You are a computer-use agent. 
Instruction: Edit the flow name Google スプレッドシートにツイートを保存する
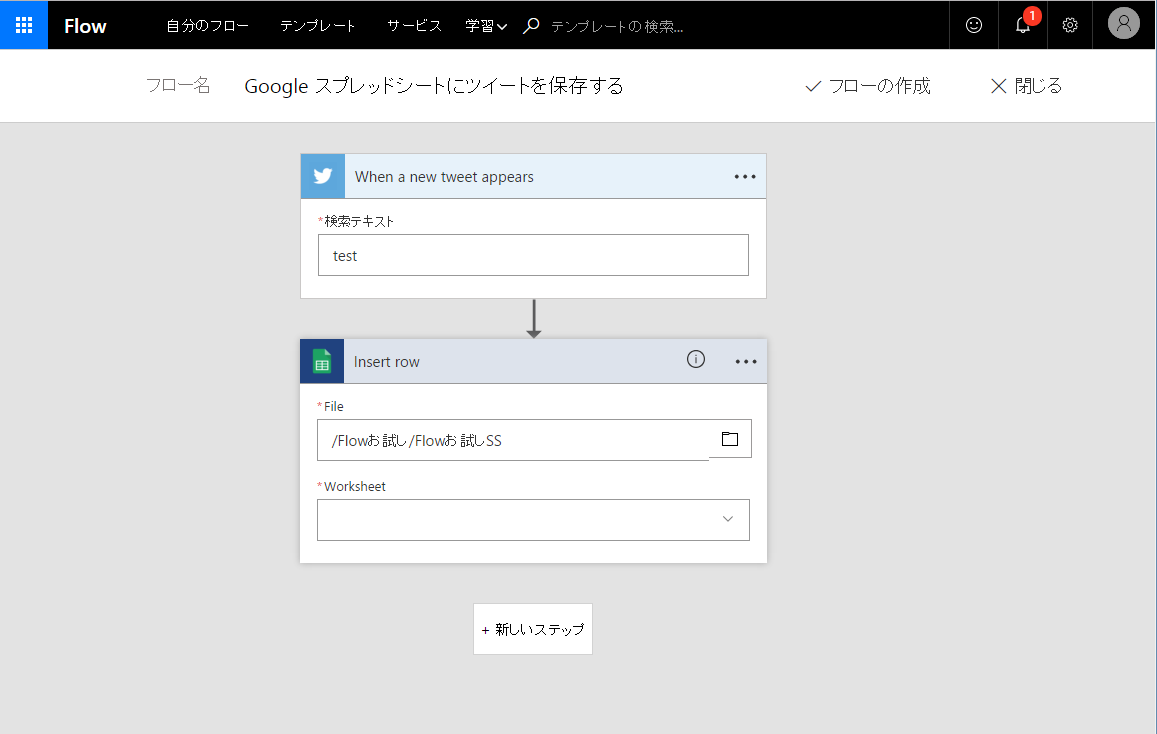point(434,86)
